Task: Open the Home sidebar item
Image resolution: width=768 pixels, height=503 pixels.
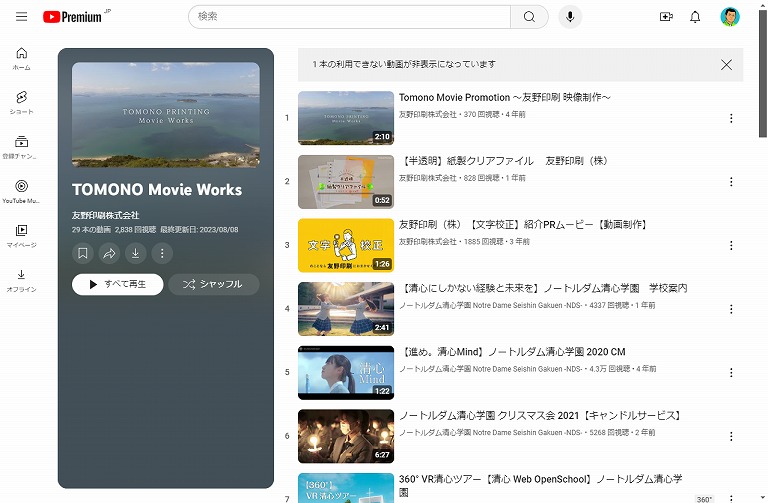Action: click(x=21, y=58)
